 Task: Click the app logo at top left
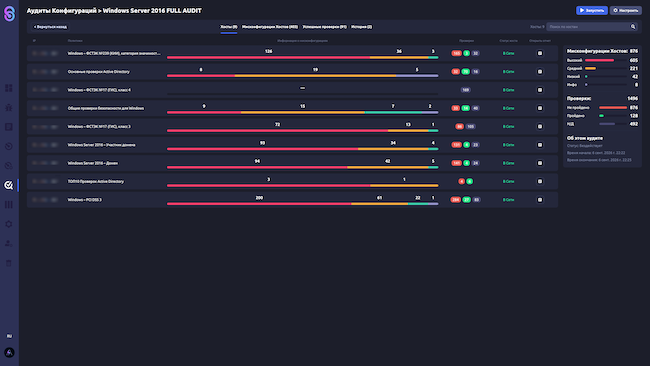tap(9, 14)
